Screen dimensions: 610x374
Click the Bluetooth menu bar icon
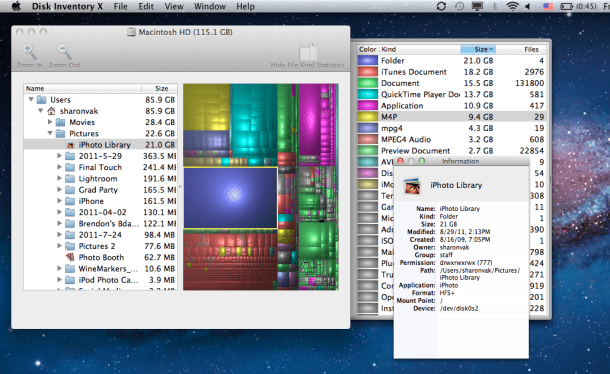[495, 6]
